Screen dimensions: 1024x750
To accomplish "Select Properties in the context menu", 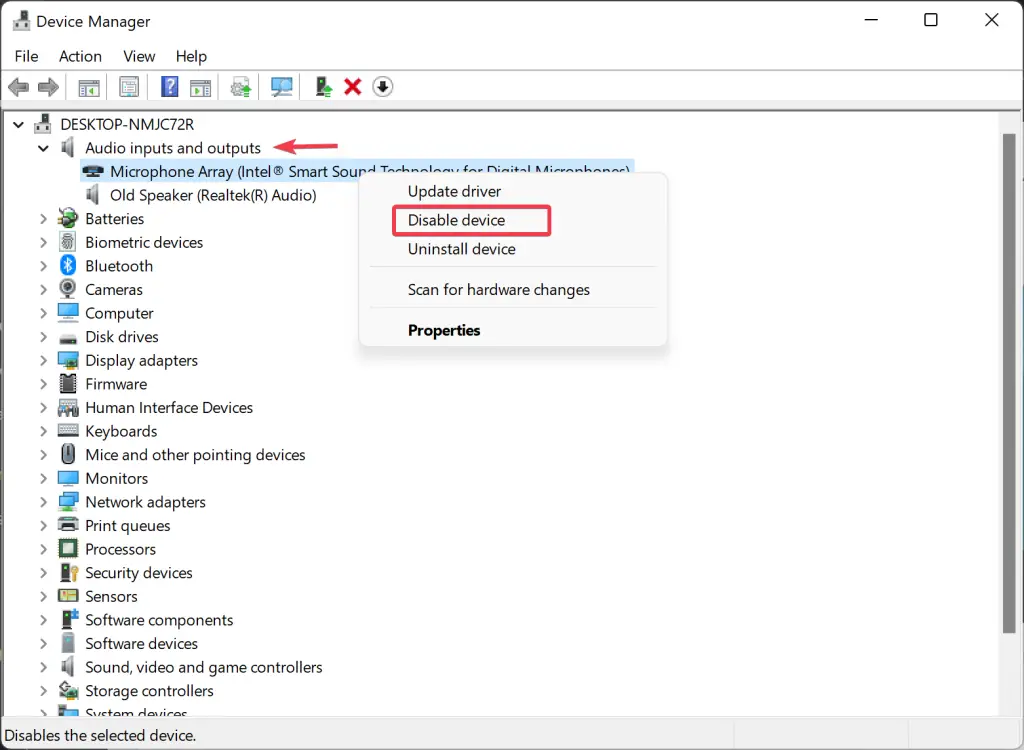I will [x=444, y=329].
